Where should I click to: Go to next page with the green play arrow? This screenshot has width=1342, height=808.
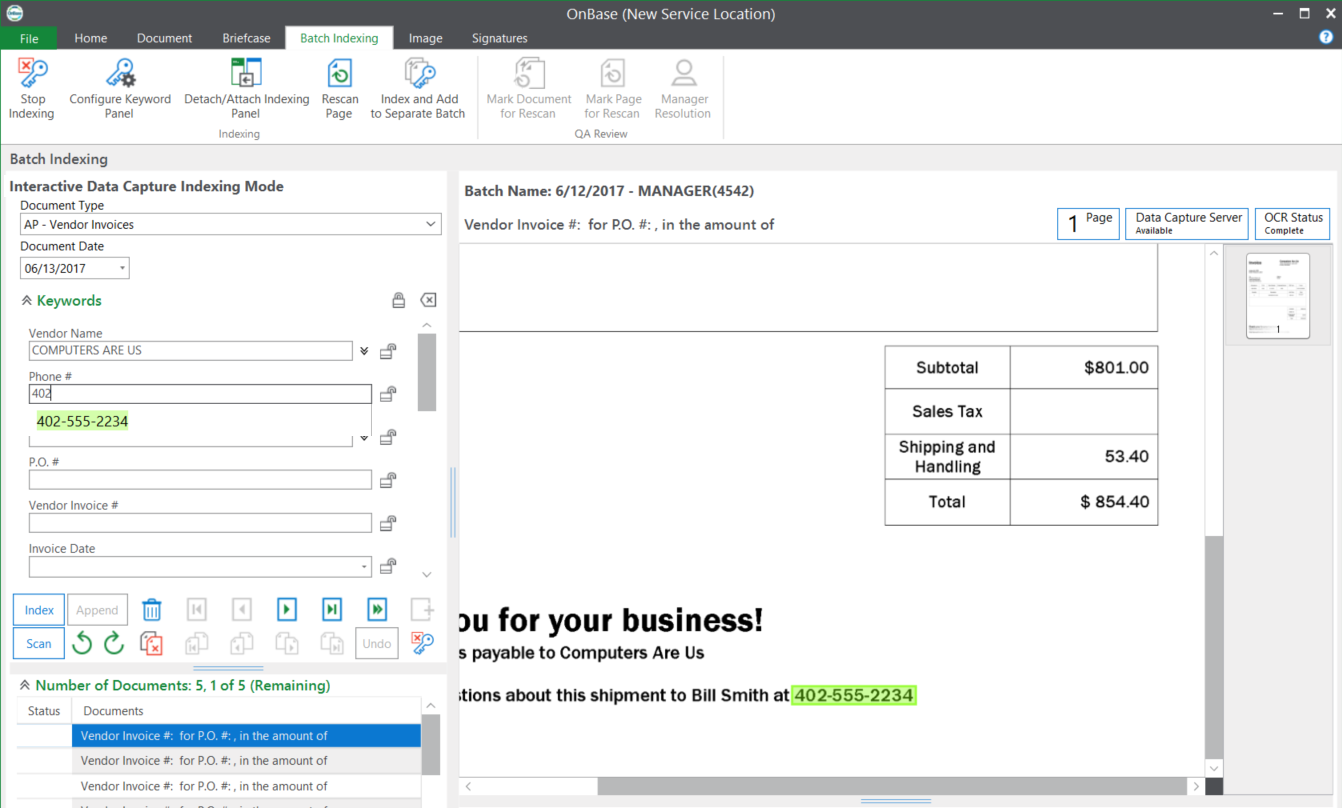(x=287, y=610)
